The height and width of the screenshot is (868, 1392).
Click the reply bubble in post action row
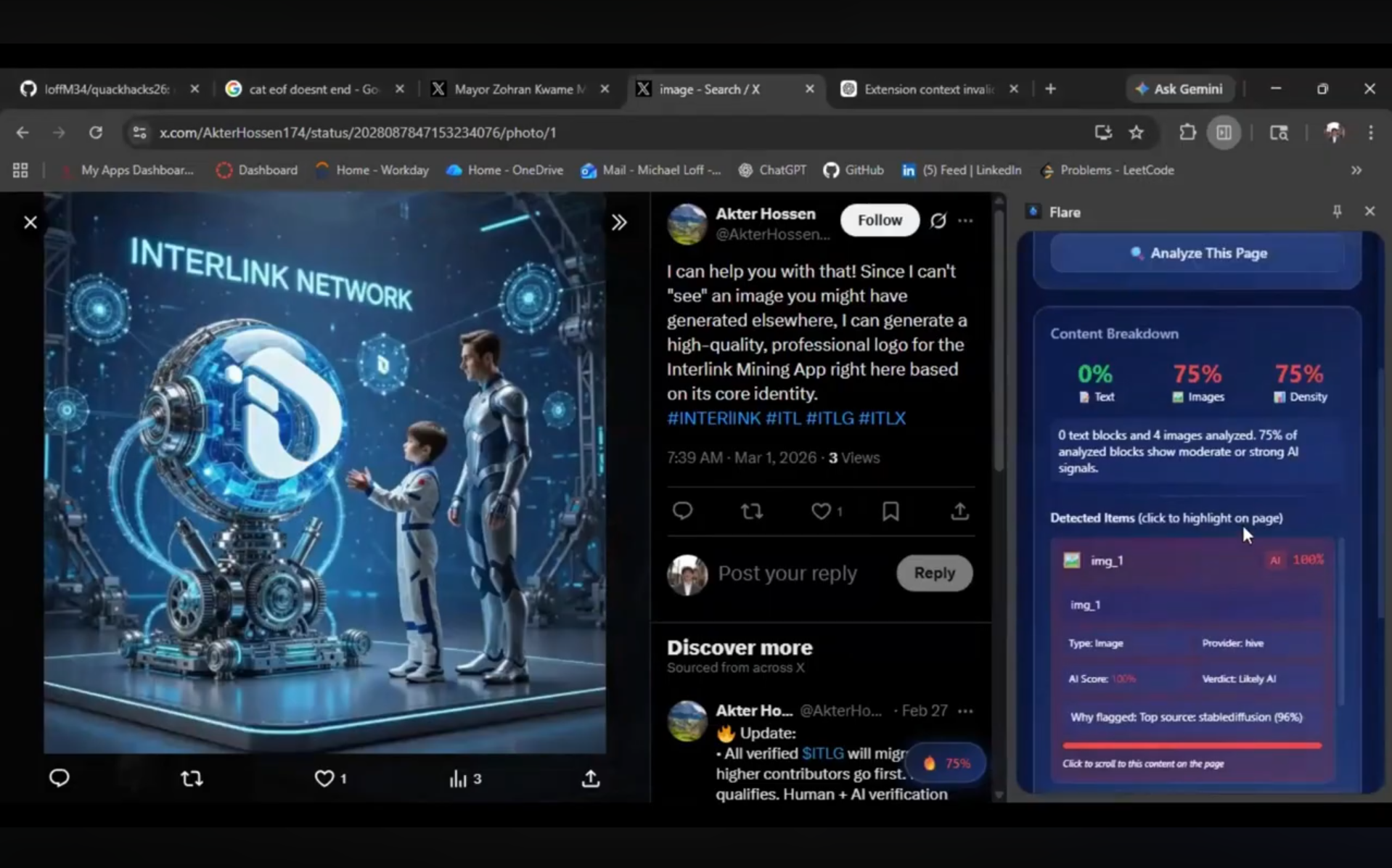(682, 511)
